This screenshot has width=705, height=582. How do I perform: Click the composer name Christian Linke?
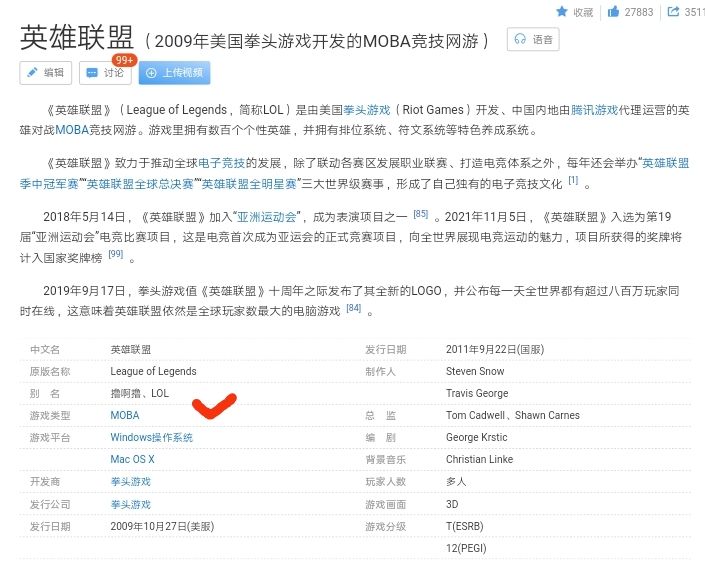click(479, 459)
